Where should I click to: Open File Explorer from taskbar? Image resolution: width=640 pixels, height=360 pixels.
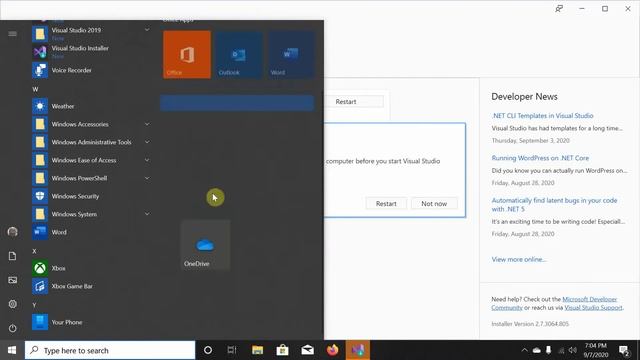[257, 350]
